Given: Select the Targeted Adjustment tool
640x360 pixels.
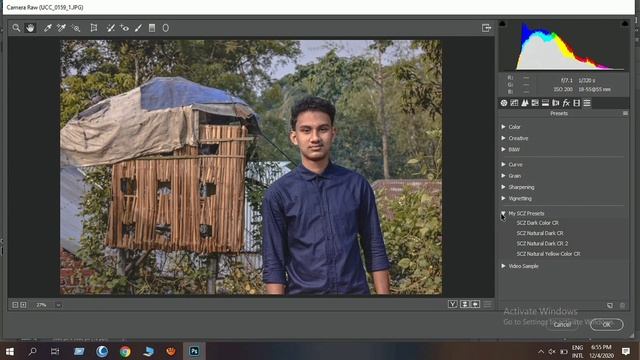Looking at the screenshot, I should coord(76,28).
